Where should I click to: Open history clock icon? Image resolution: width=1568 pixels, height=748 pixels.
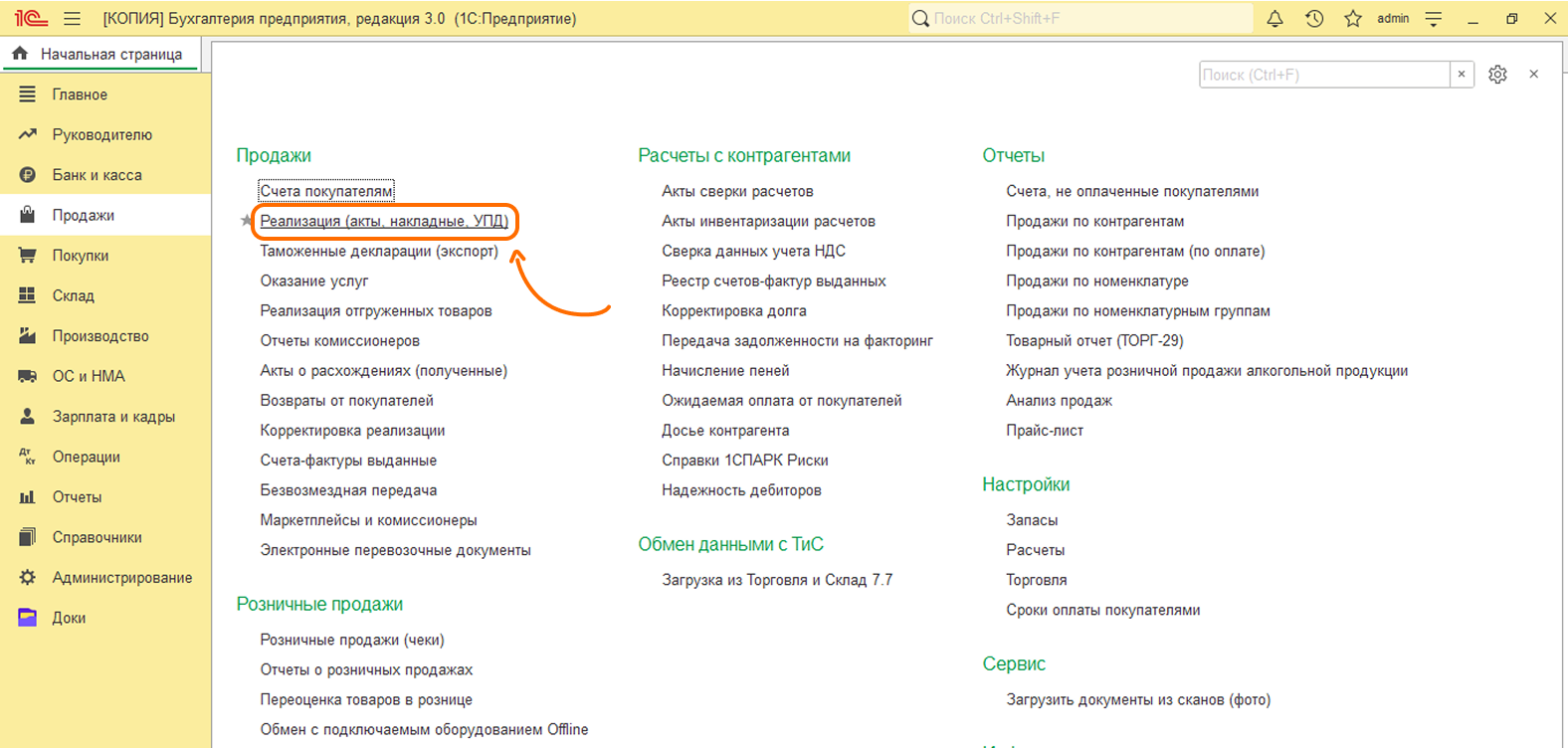click(1314, 19)
